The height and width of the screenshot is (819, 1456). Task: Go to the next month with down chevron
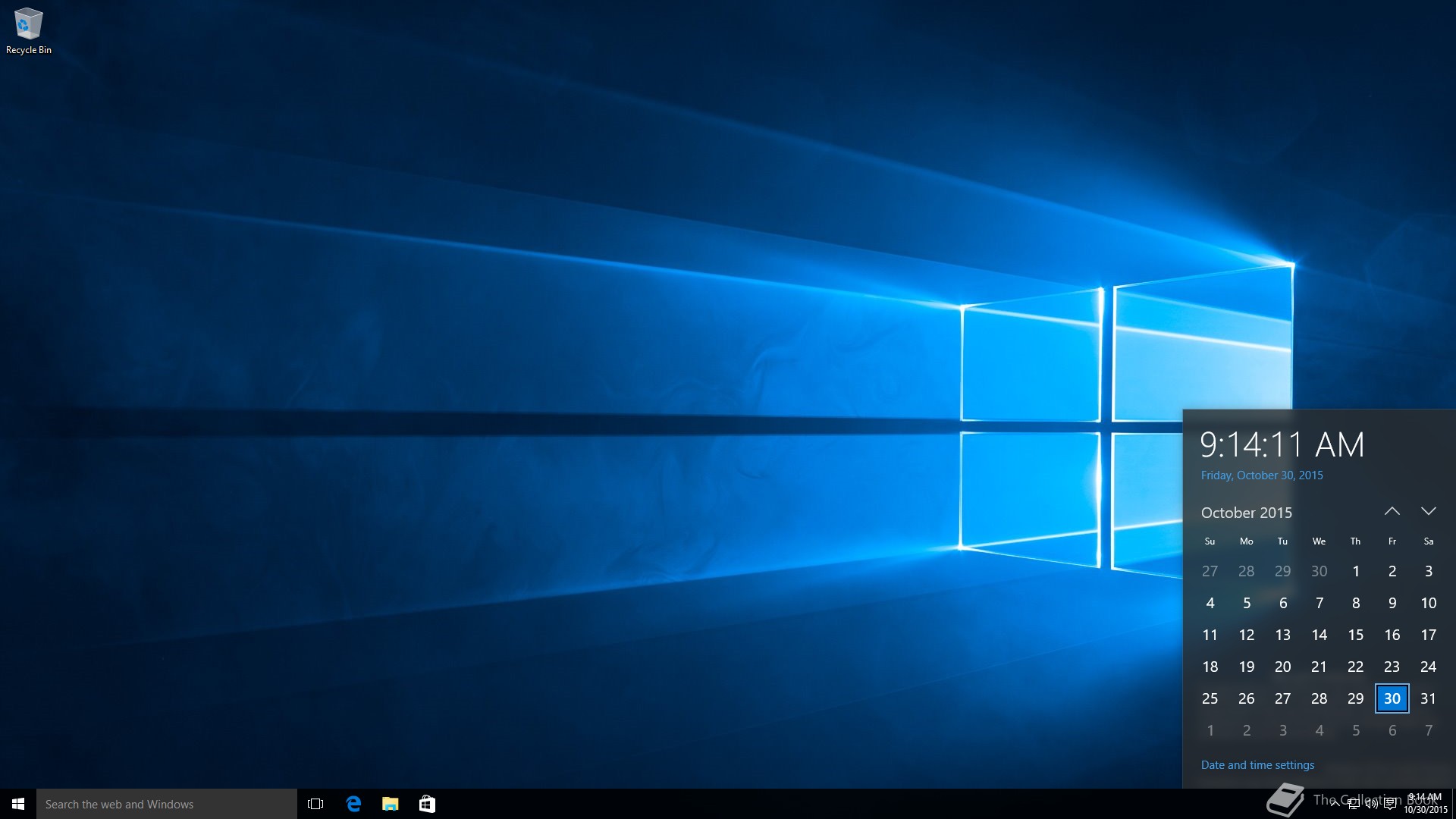click(x=1429, y=511)
